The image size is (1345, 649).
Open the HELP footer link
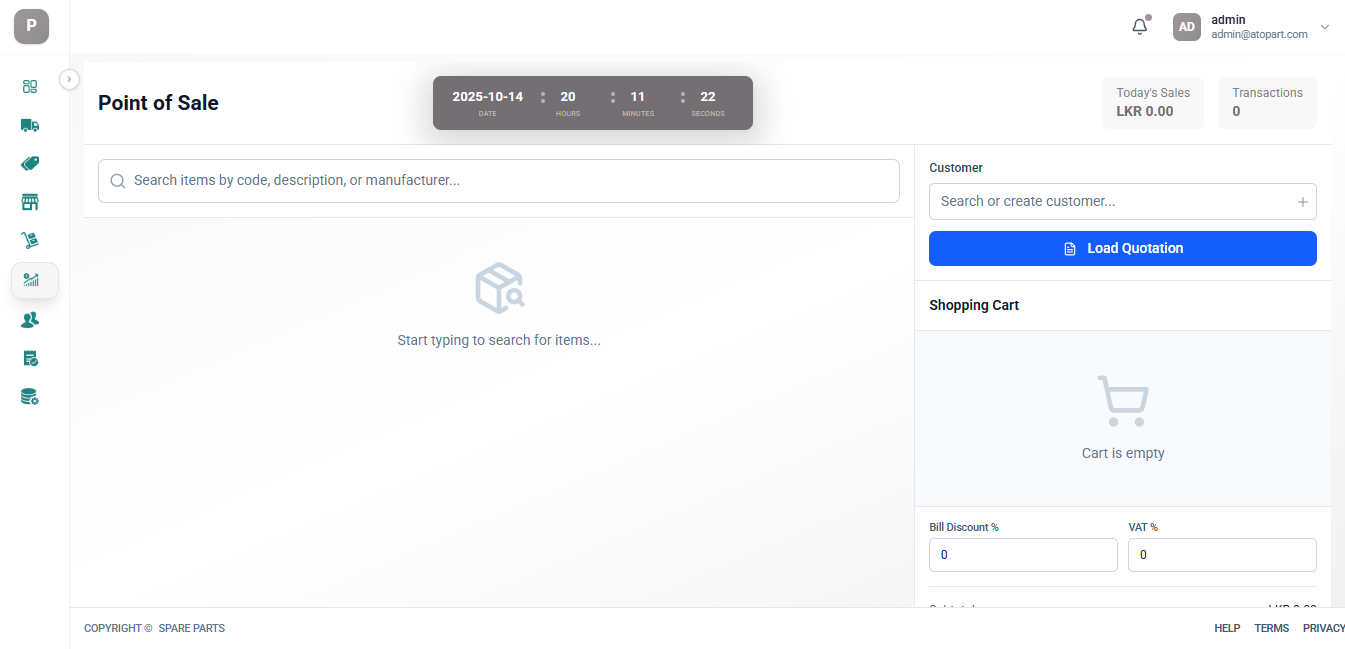(x=1227, y=629)
